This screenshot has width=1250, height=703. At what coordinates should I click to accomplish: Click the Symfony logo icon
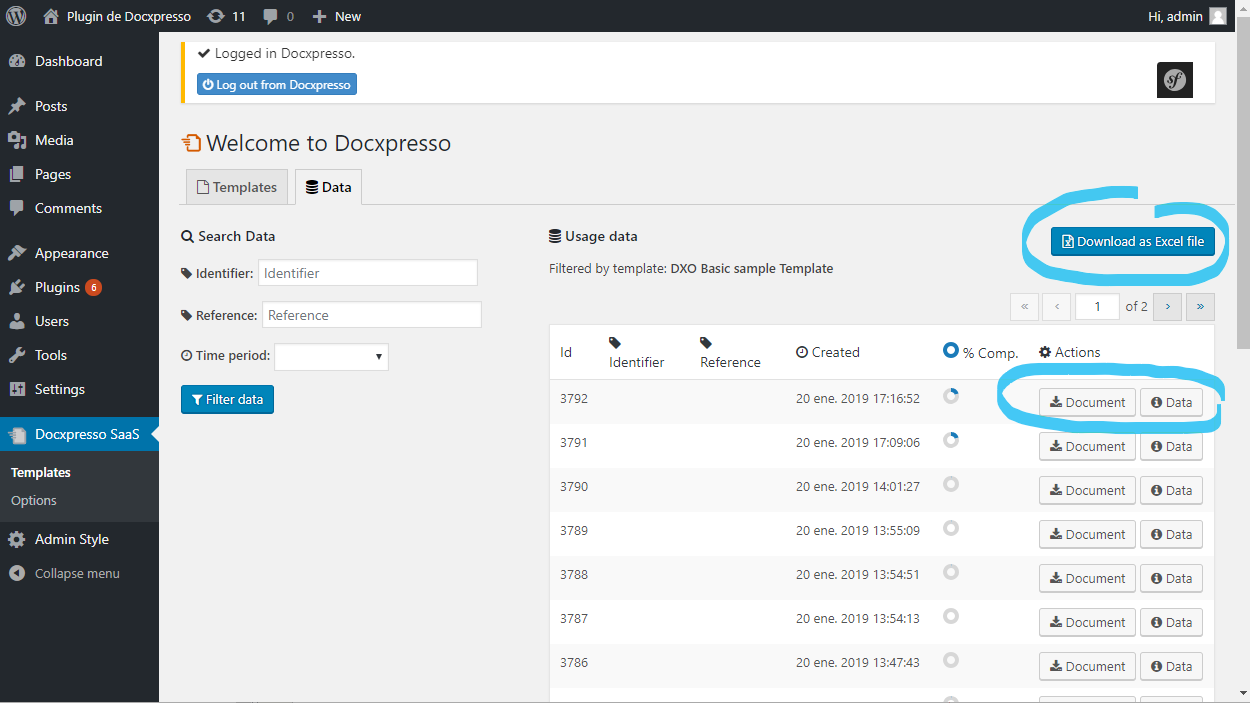1175,80
